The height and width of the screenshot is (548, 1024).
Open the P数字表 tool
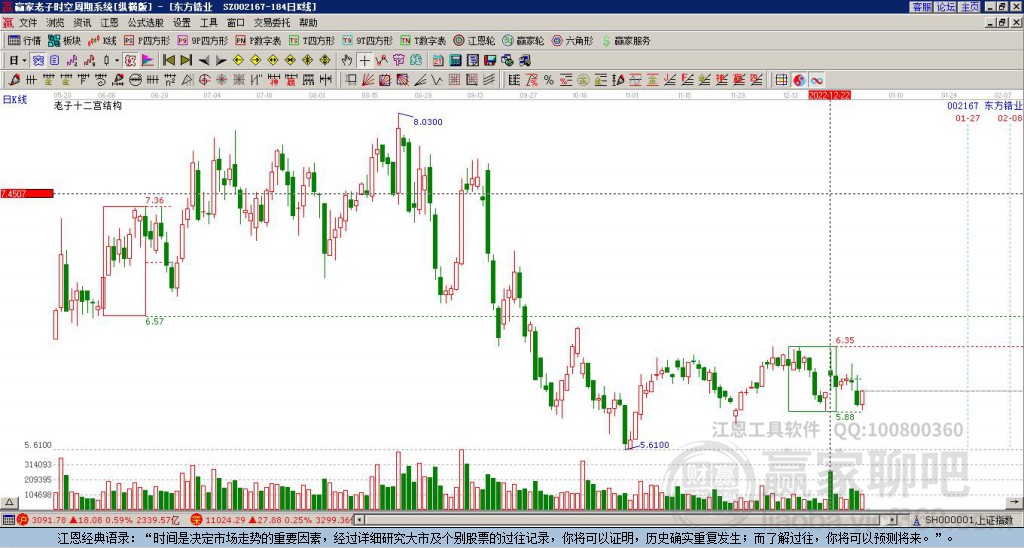point(258,41)
